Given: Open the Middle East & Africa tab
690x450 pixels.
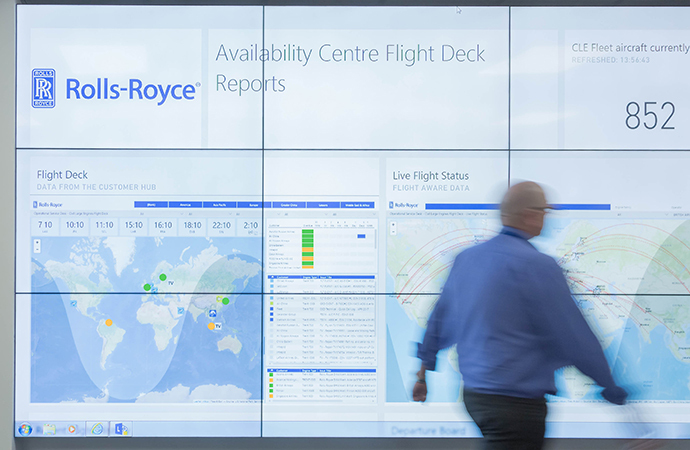Looking at the screenshot, I should pyautogui.click(x=357, y=205).
